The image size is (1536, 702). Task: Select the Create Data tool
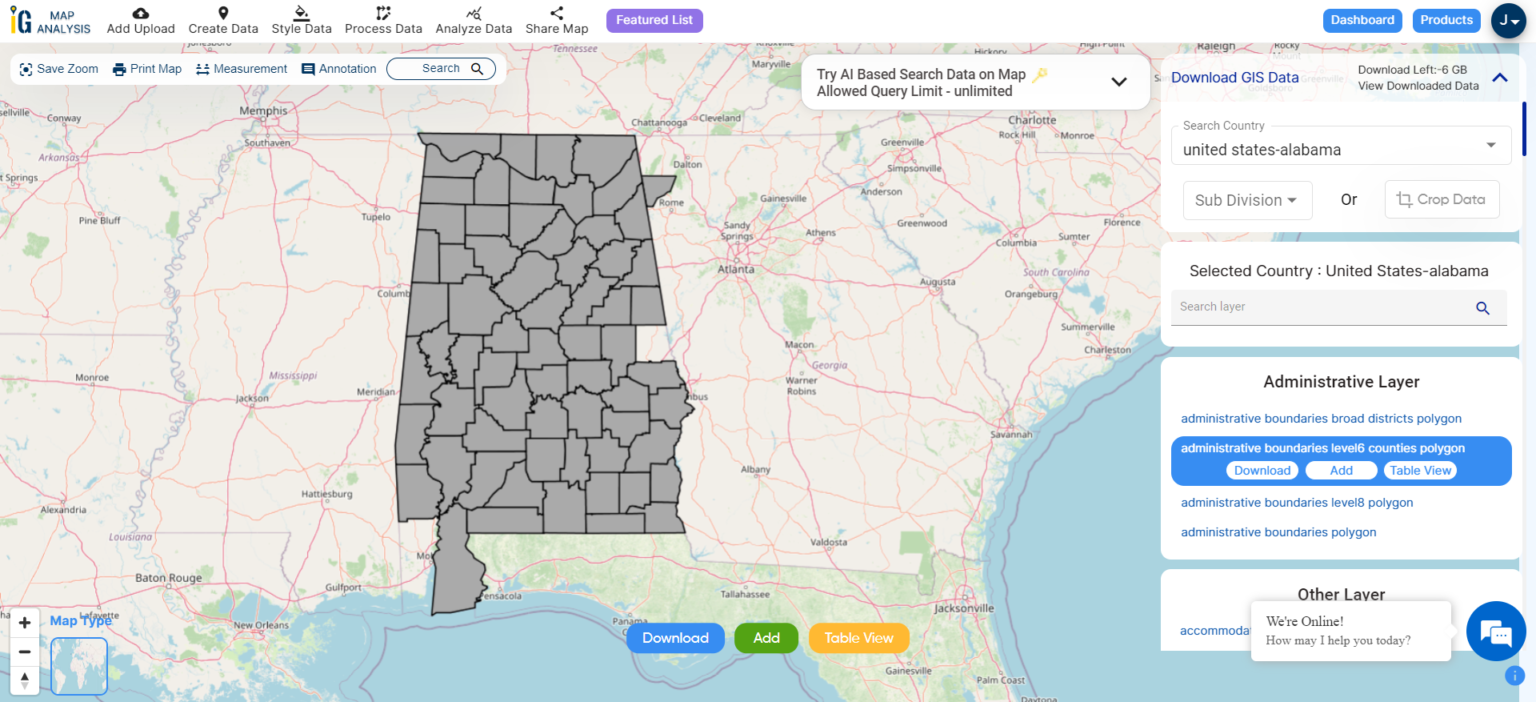click(x=223, y=20)
